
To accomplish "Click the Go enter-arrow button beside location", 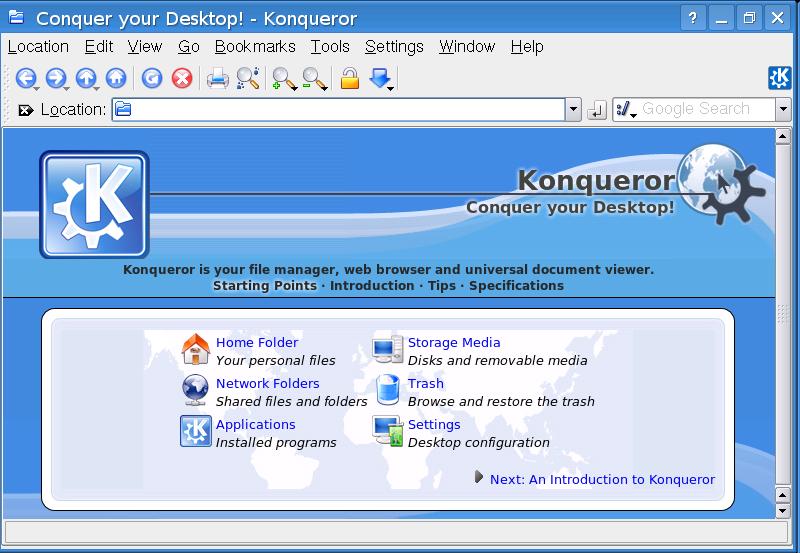I will (x=596, y=109).
